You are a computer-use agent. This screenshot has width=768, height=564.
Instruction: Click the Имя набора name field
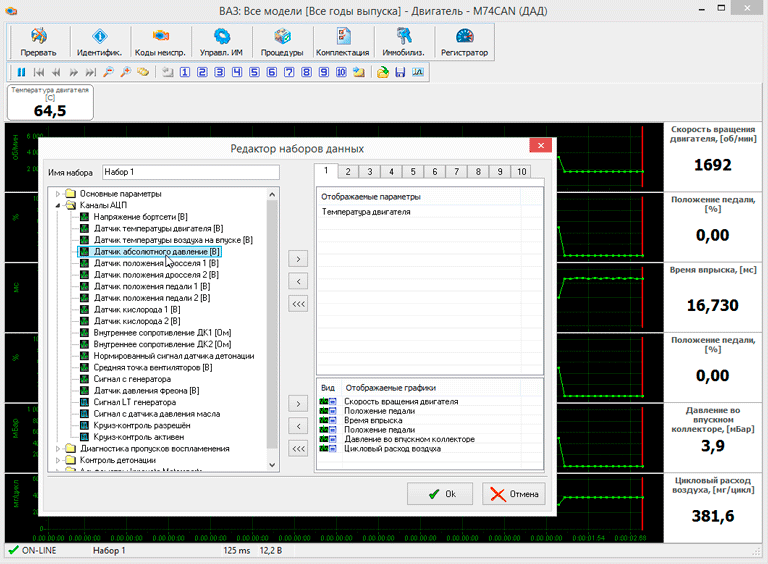tap(190, 172)
